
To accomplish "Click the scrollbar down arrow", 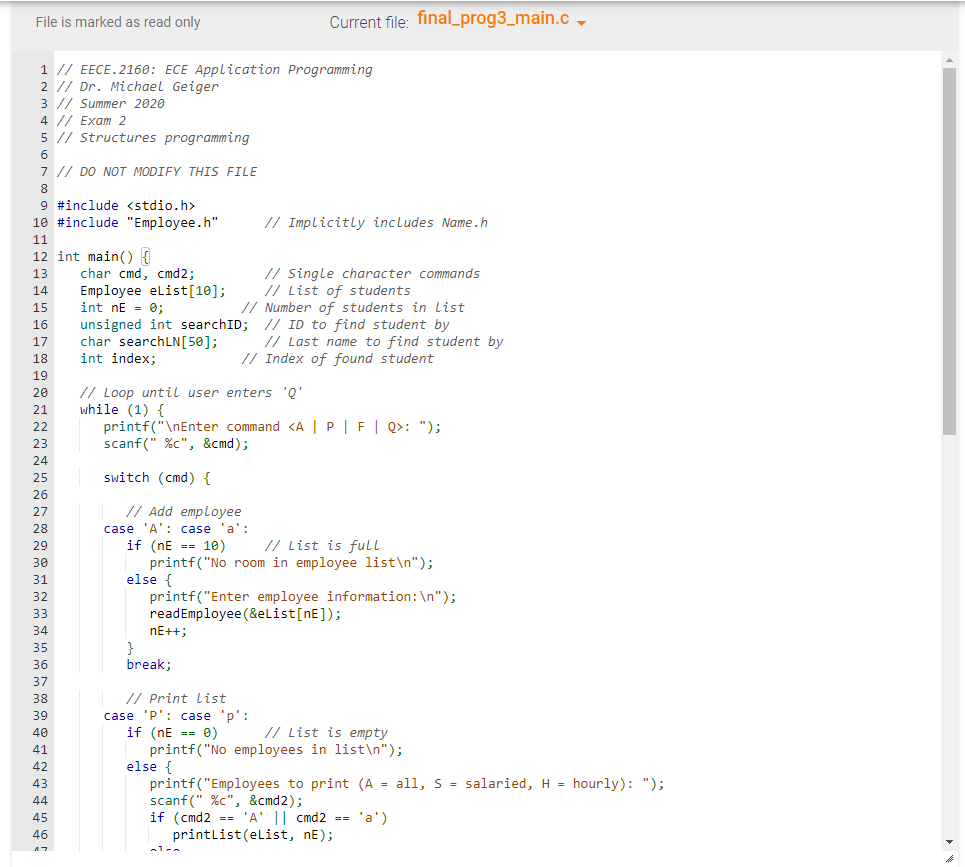I will 950,843.
